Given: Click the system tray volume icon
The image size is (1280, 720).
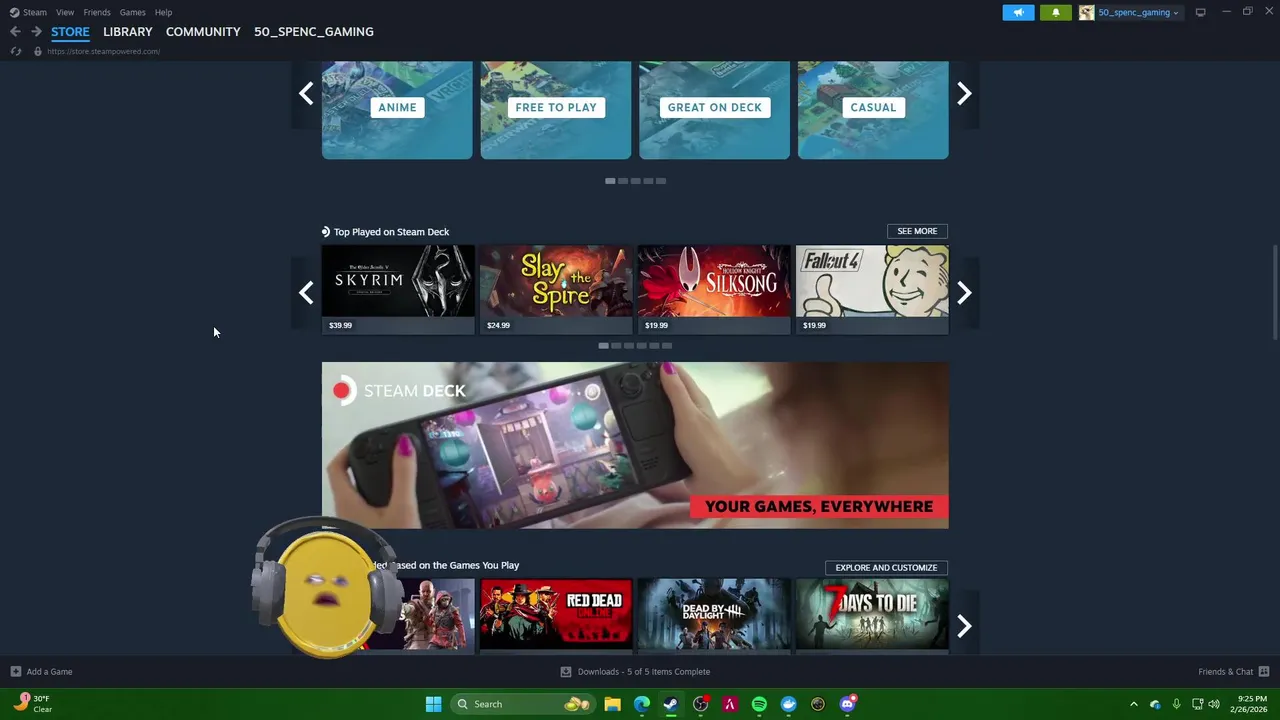Looking at the screenshot, I should pos(1214,704).
